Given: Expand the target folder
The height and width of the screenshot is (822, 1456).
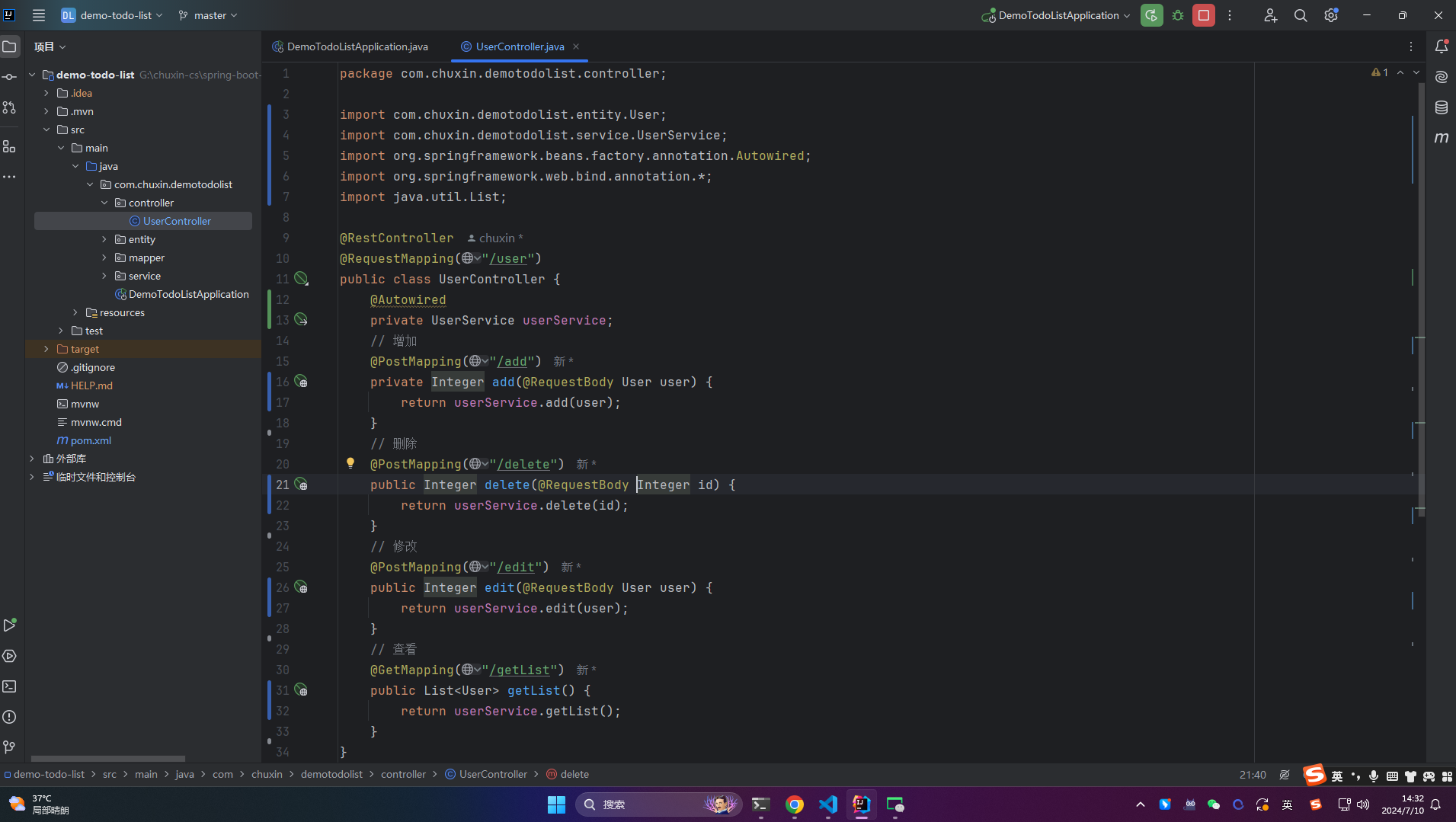Looking at the screenshot, I should pos(46,349).
